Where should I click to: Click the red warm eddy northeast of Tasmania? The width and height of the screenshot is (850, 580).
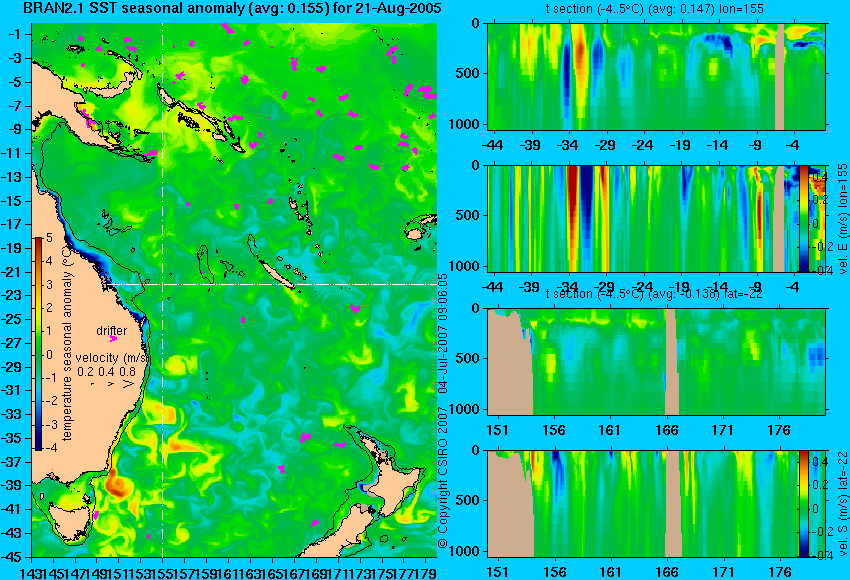pyautogui.click(x=115, y=482)
